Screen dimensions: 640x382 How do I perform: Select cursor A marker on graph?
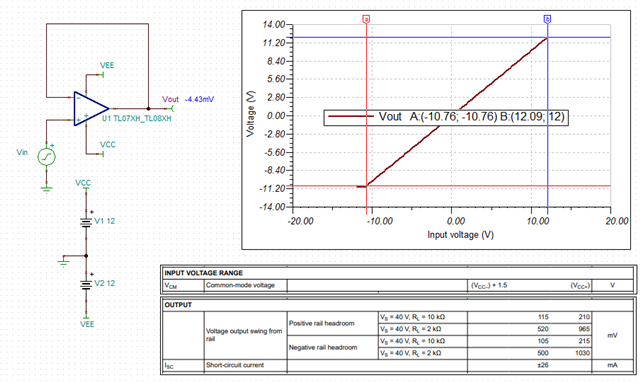(x=366, y=19)
